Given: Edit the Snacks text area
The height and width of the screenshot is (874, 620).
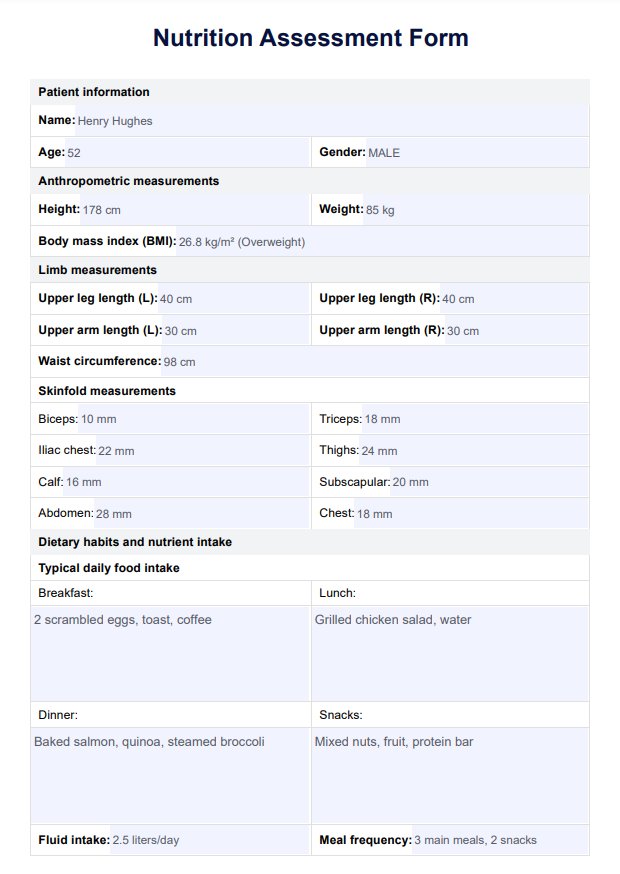Looking at the screenshot, I should pyautogui.click(x=450, y=775).
